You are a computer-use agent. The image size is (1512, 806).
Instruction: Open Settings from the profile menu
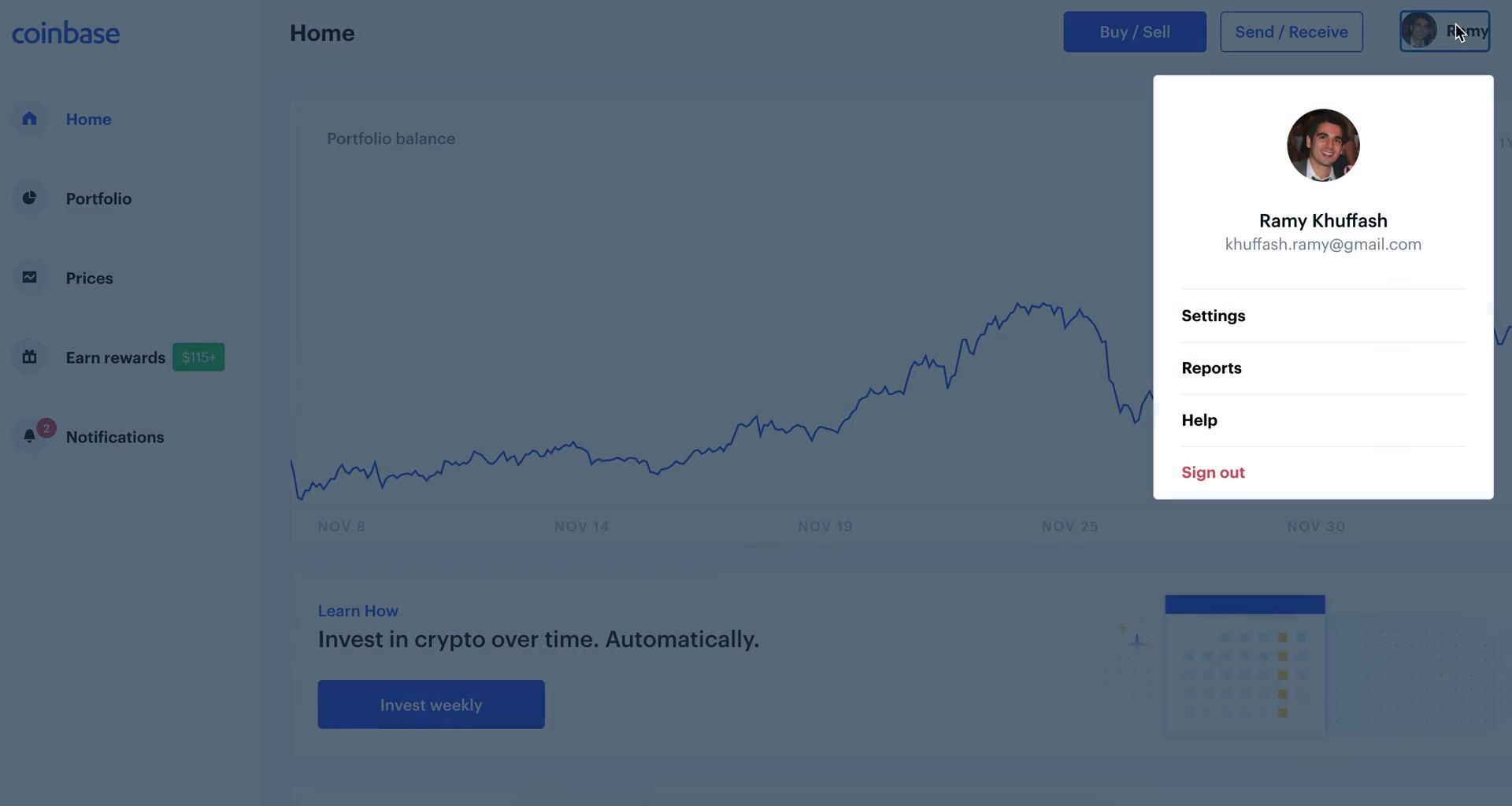point(1214,316)
